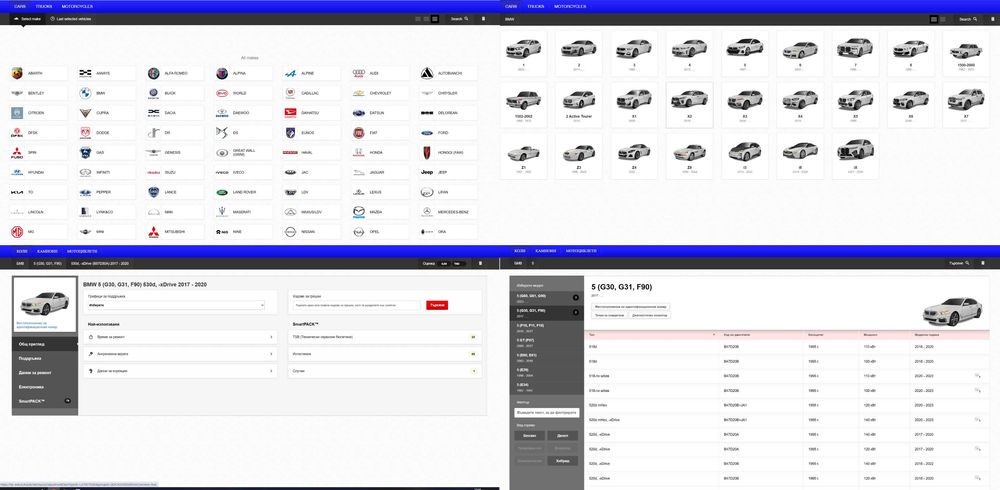Open Search in the makes window toolbar

(459, 19)
